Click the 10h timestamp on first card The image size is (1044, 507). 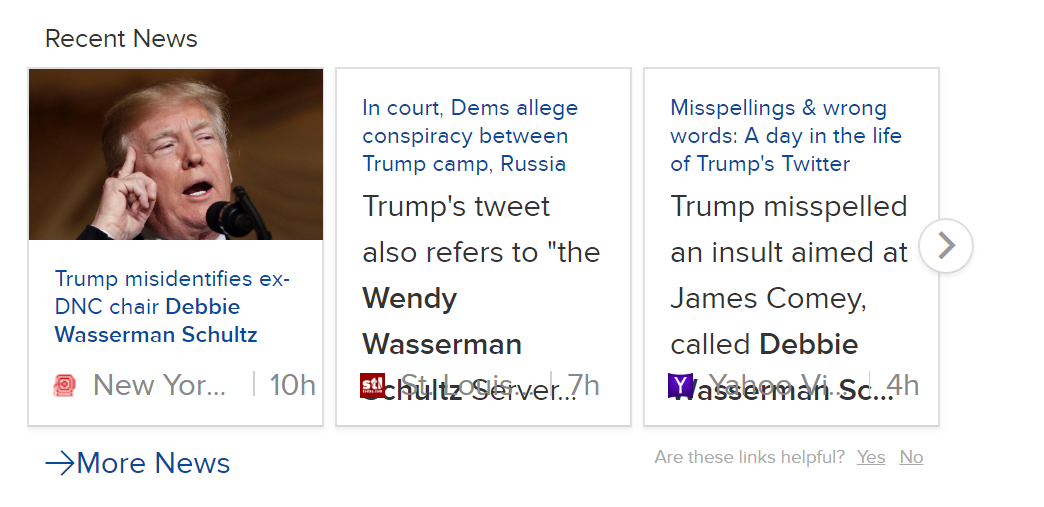(x=293, y=385)
